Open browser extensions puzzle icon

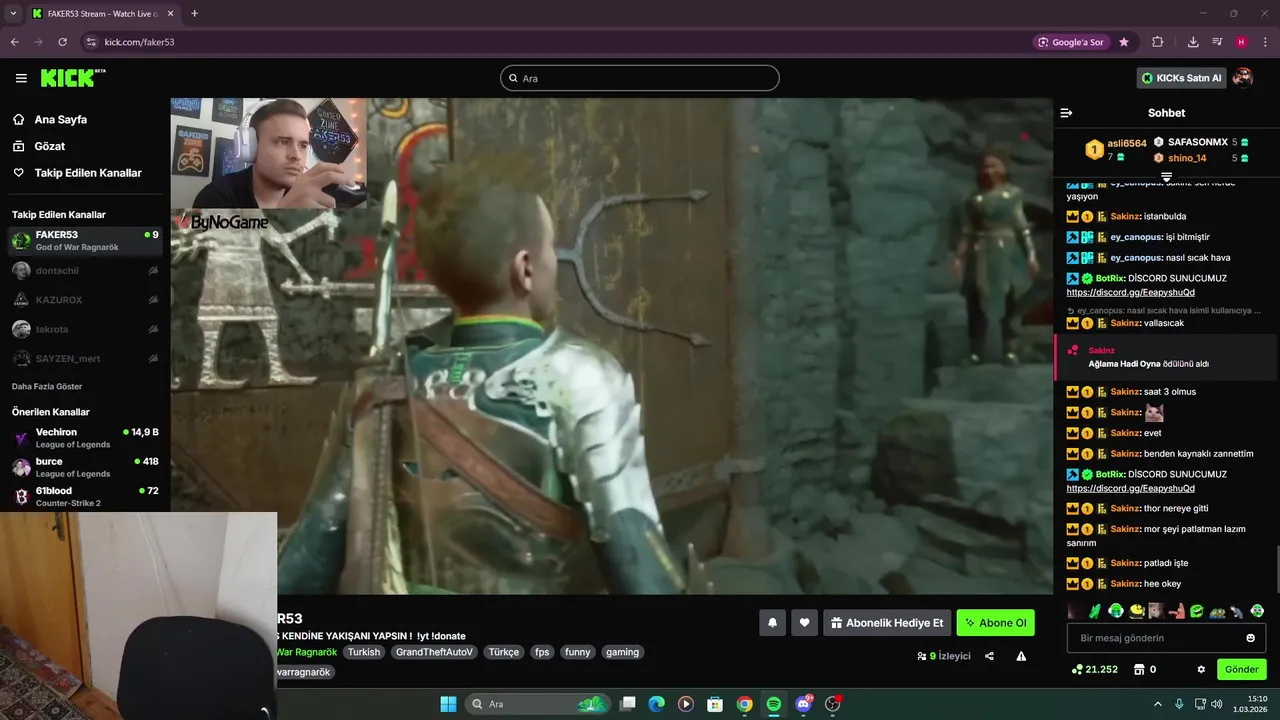pos(1158,42)
